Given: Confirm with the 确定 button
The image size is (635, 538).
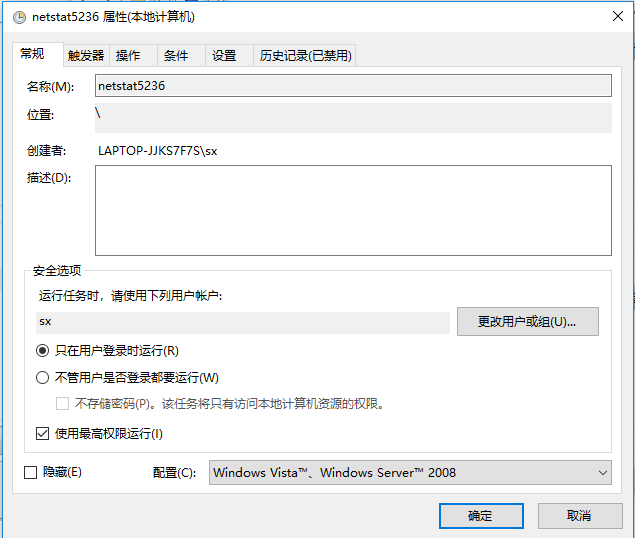Looking at the screenshot, I should (x=481, y=516).
